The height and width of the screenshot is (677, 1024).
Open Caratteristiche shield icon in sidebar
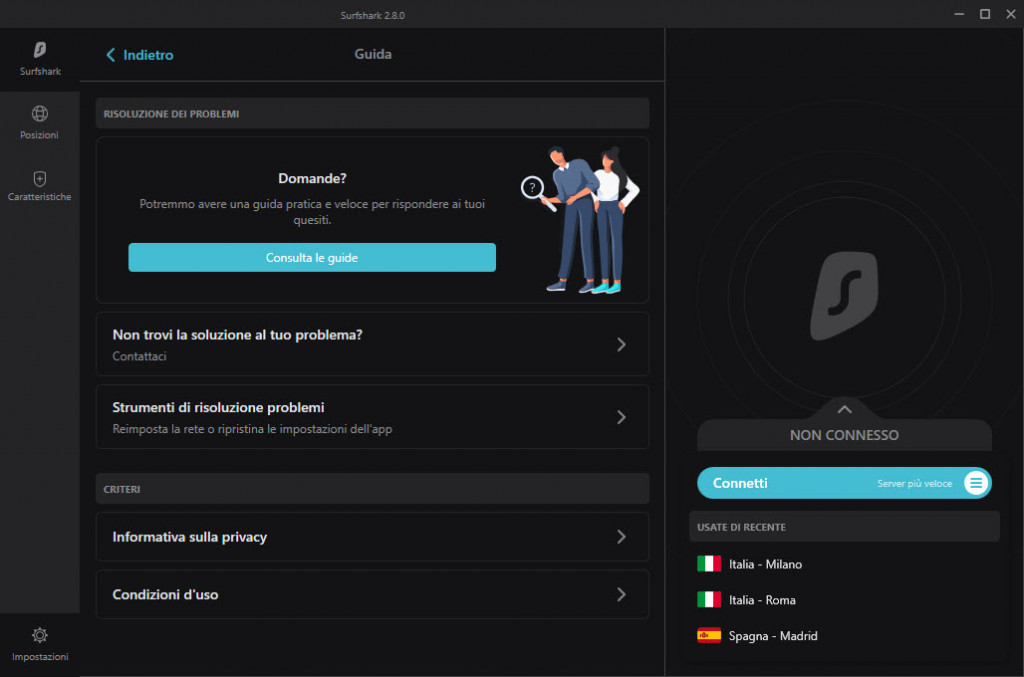click(40, 178)
